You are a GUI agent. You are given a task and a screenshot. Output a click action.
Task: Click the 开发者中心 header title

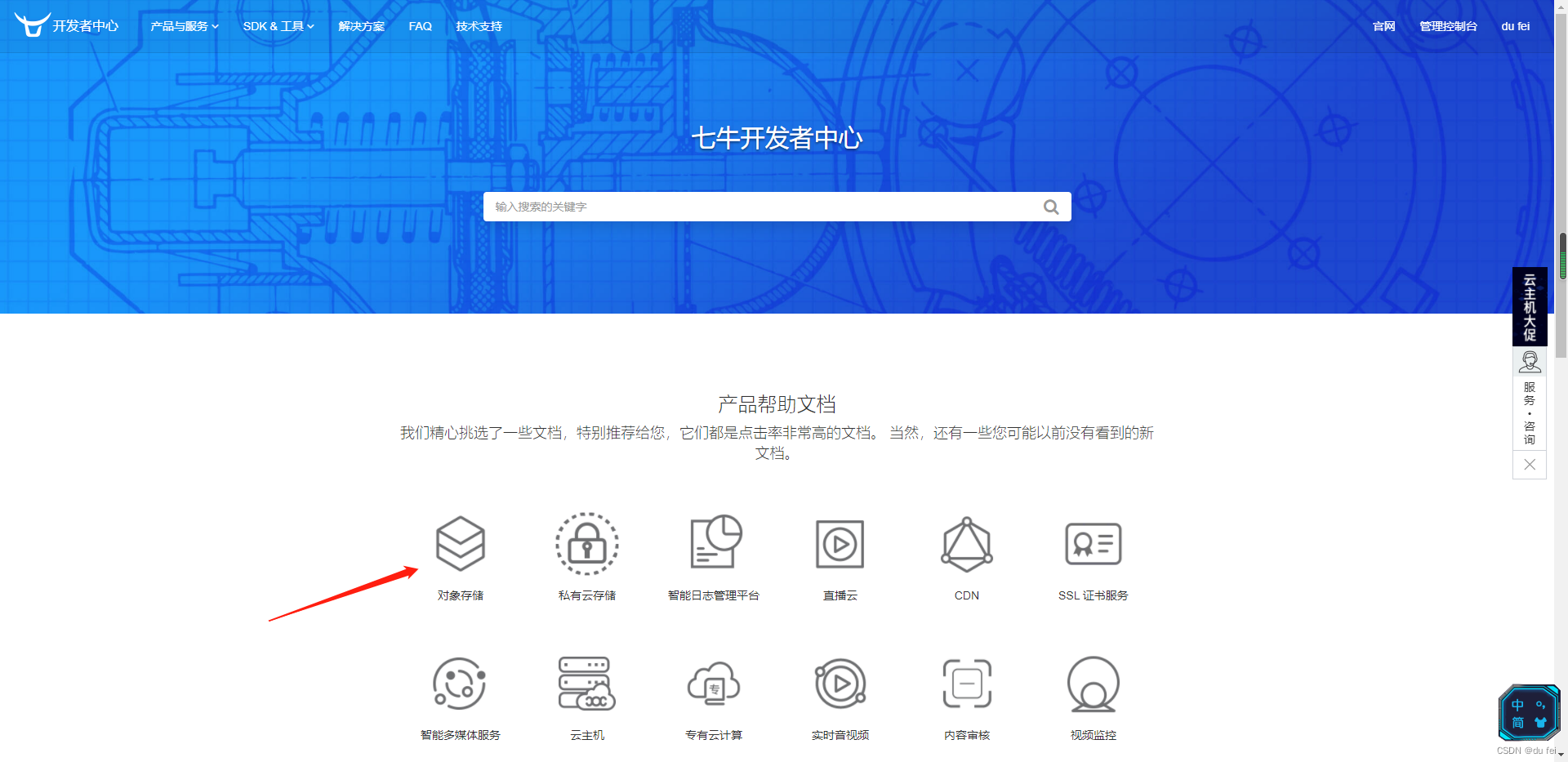click(86, 26)
